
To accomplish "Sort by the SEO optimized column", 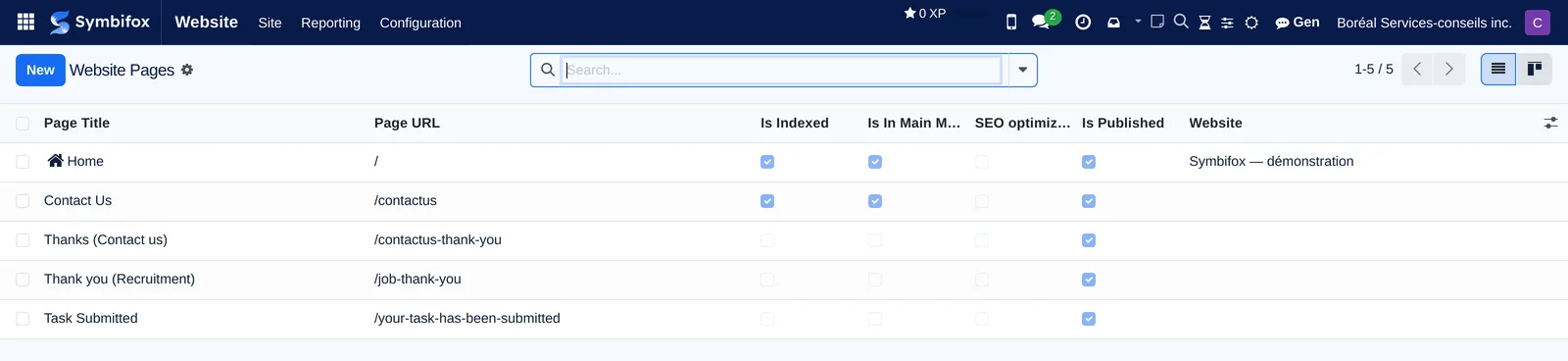I will coord(1022,123).
